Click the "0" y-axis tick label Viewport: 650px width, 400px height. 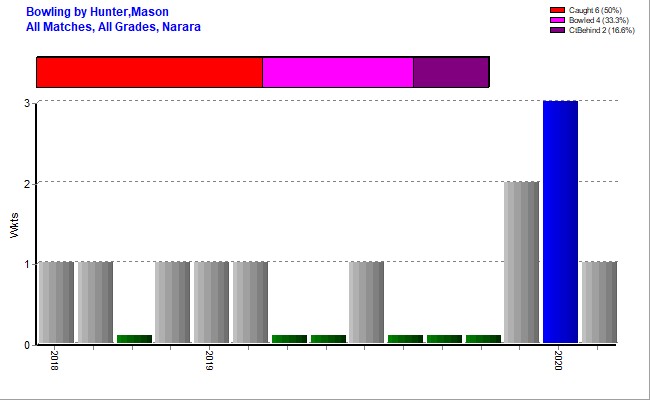(27, 345)
